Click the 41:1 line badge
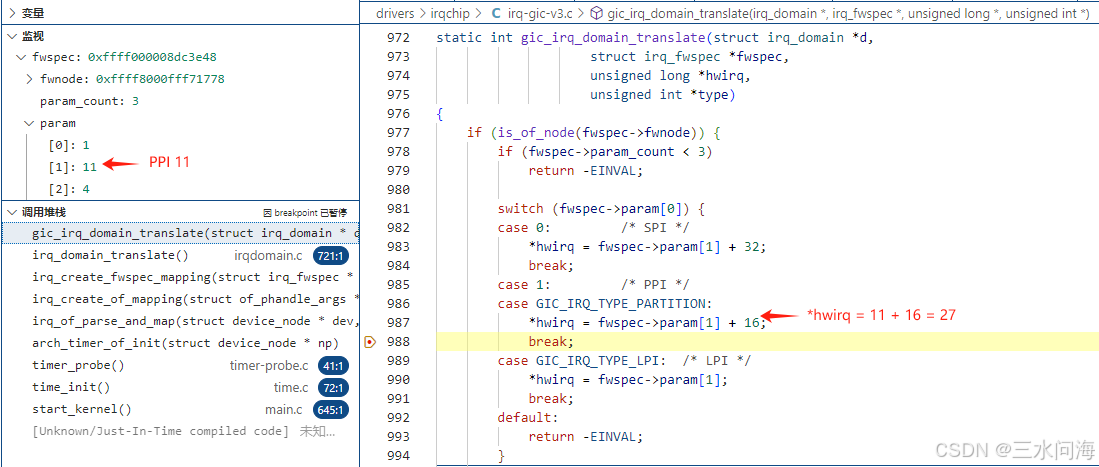 pos(333,365)
